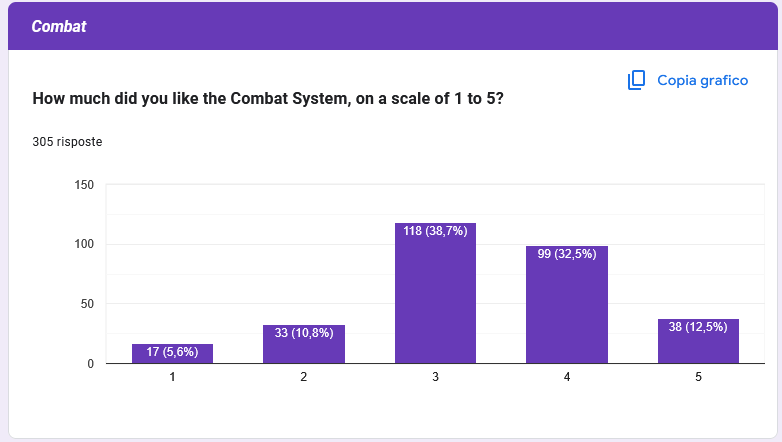This screenshot has height=442, width=782.
Task: Click the copy chart icon
Action: (636, 80)
